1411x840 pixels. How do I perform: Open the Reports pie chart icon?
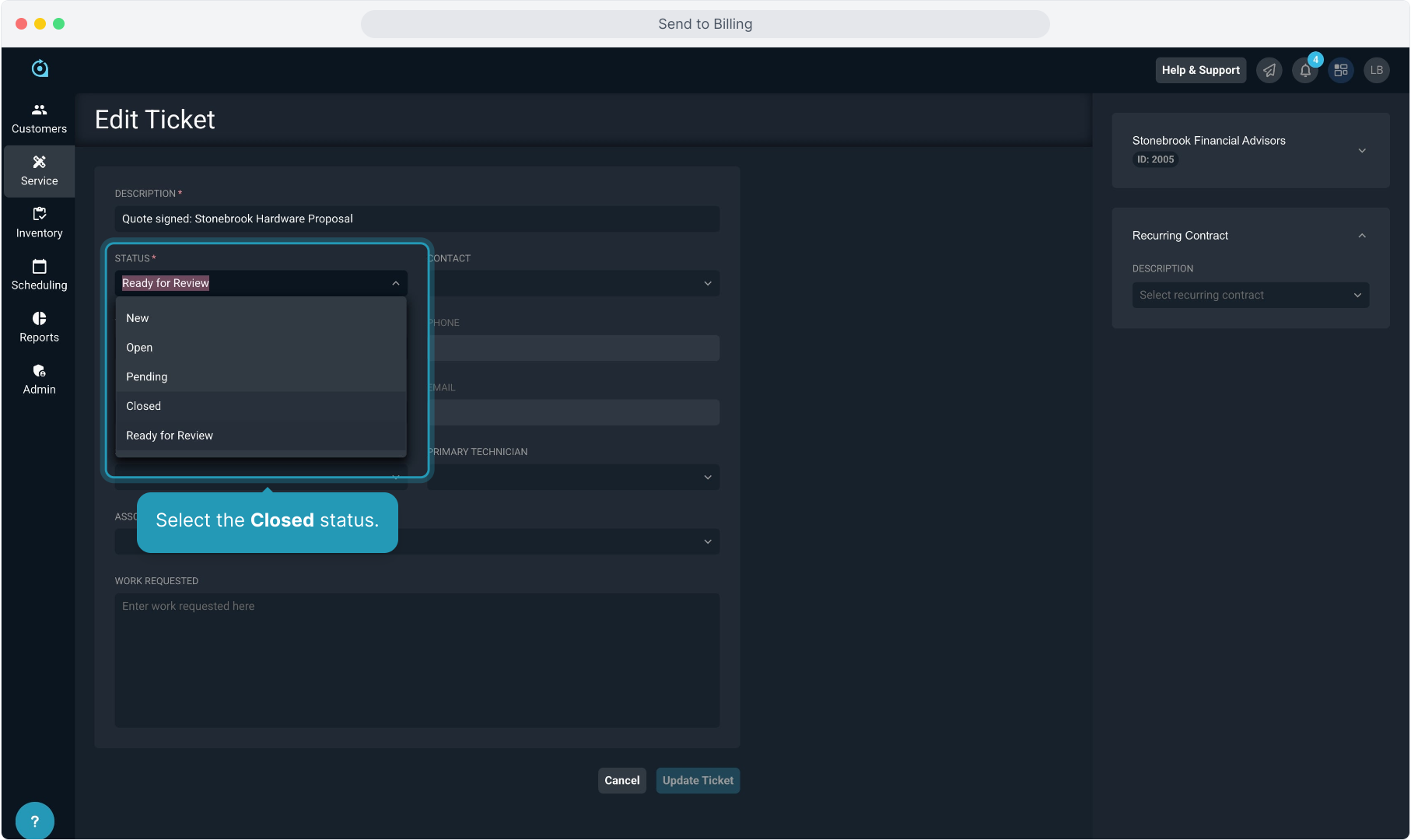[x=39, y=319]
